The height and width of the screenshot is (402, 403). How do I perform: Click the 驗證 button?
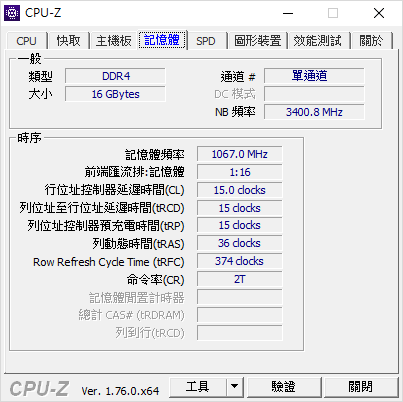tap(284, 387)
